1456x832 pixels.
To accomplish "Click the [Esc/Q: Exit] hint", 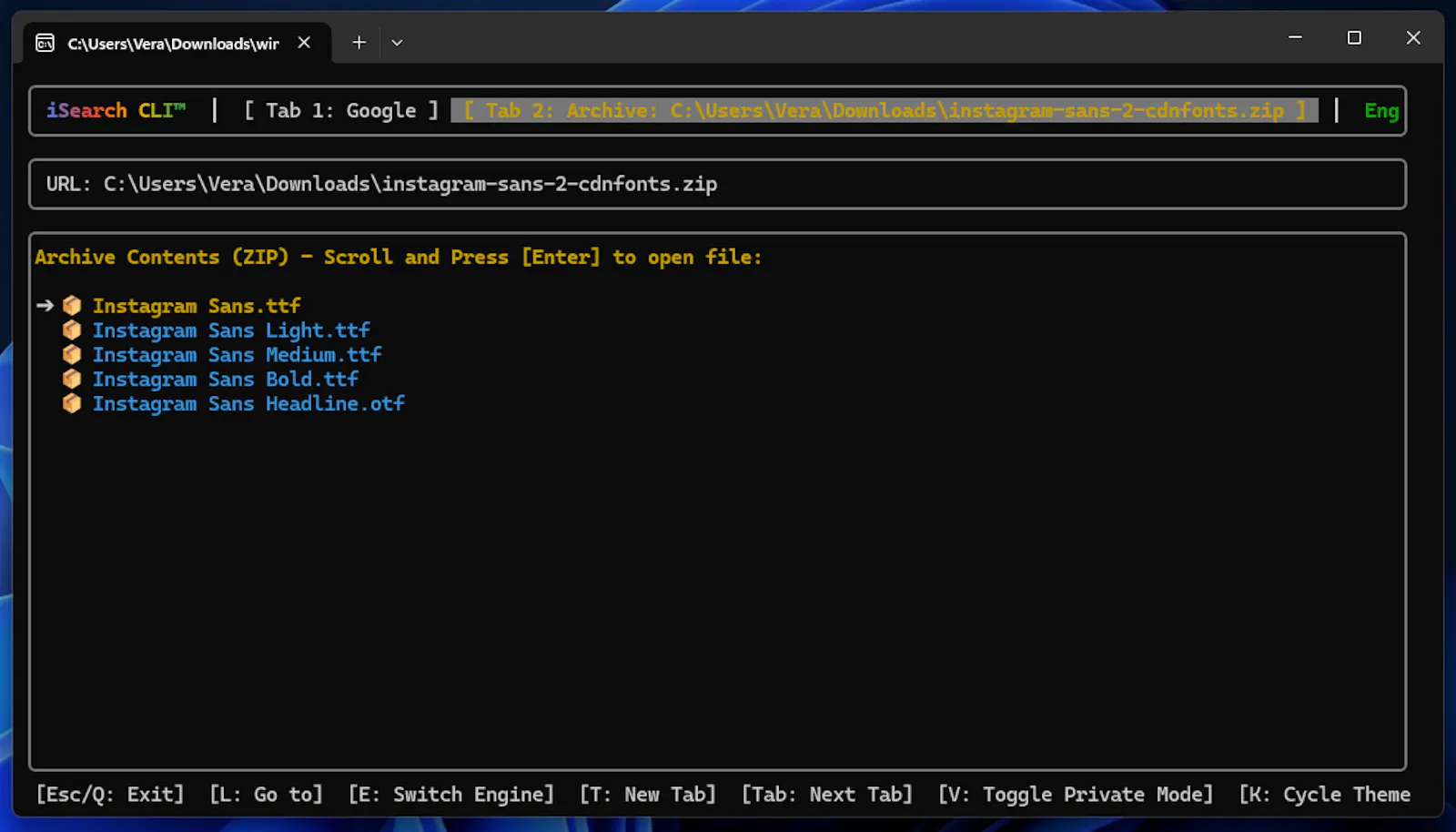I will 110,795.
